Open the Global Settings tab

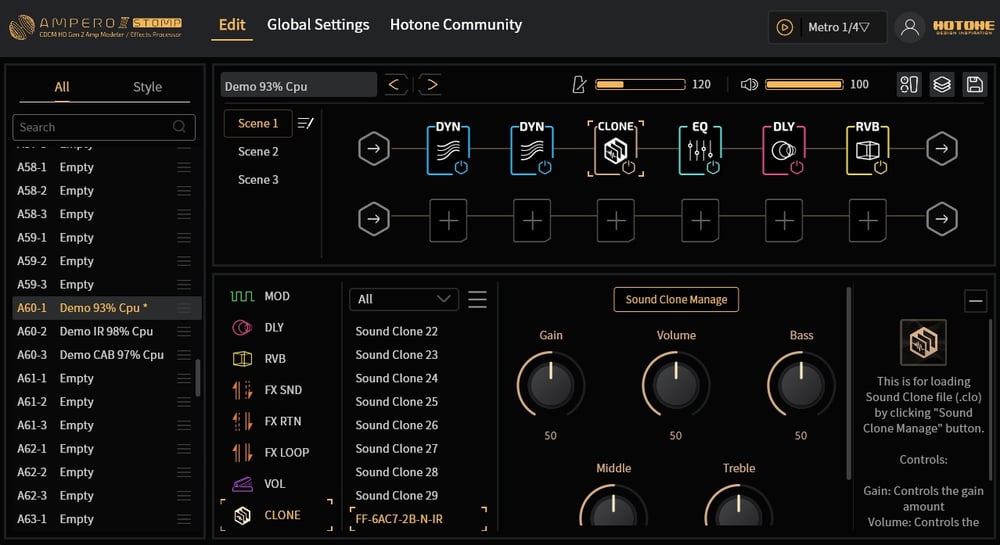[318, 25]
